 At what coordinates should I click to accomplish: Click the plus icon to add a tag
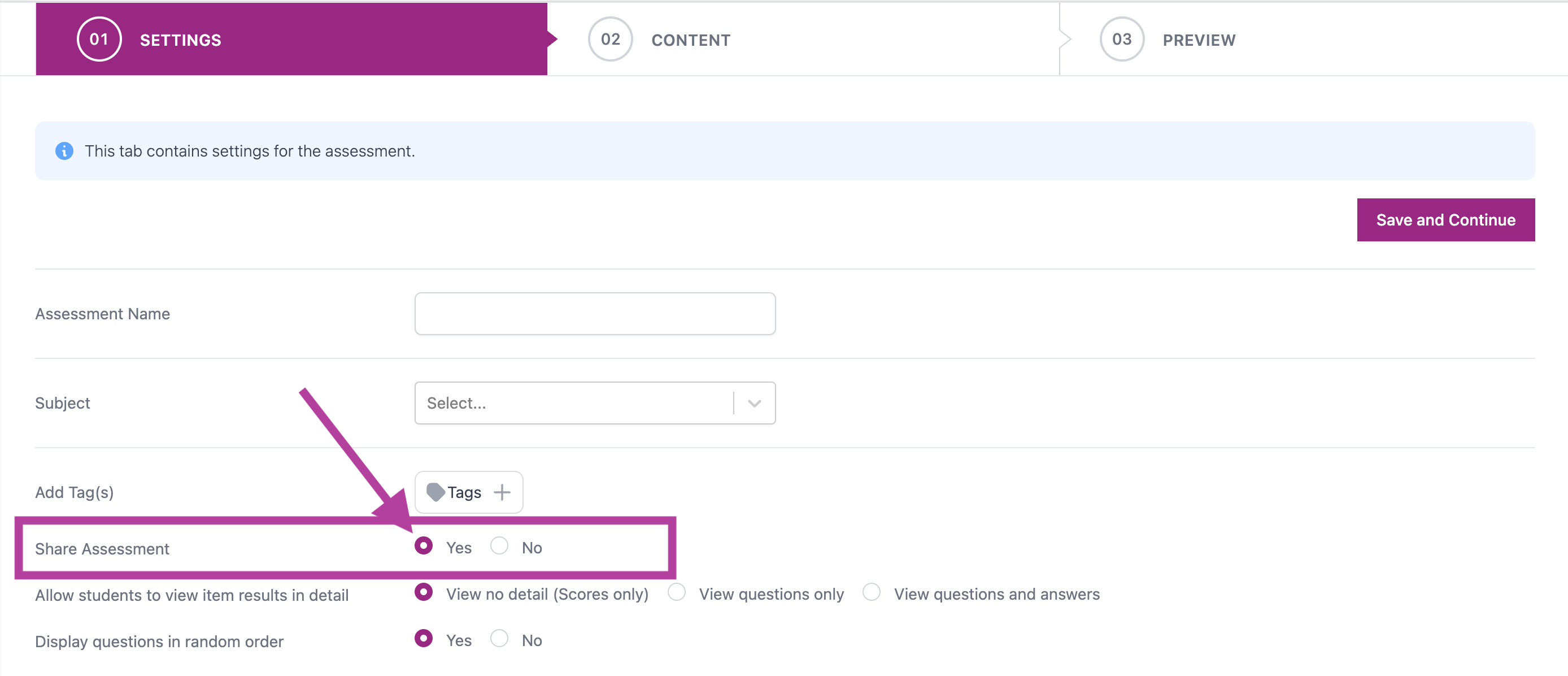502,492
